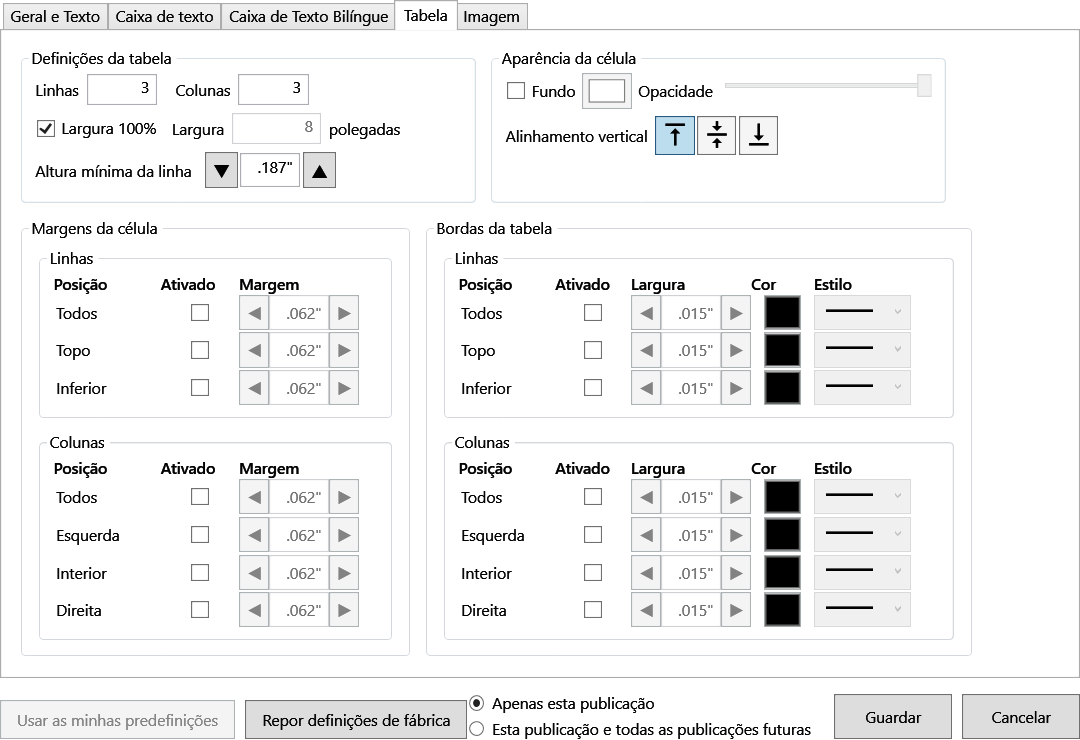This screenshot has width=1080, height=740.
Task: Click the Colunas column count field
Action: 273,90
